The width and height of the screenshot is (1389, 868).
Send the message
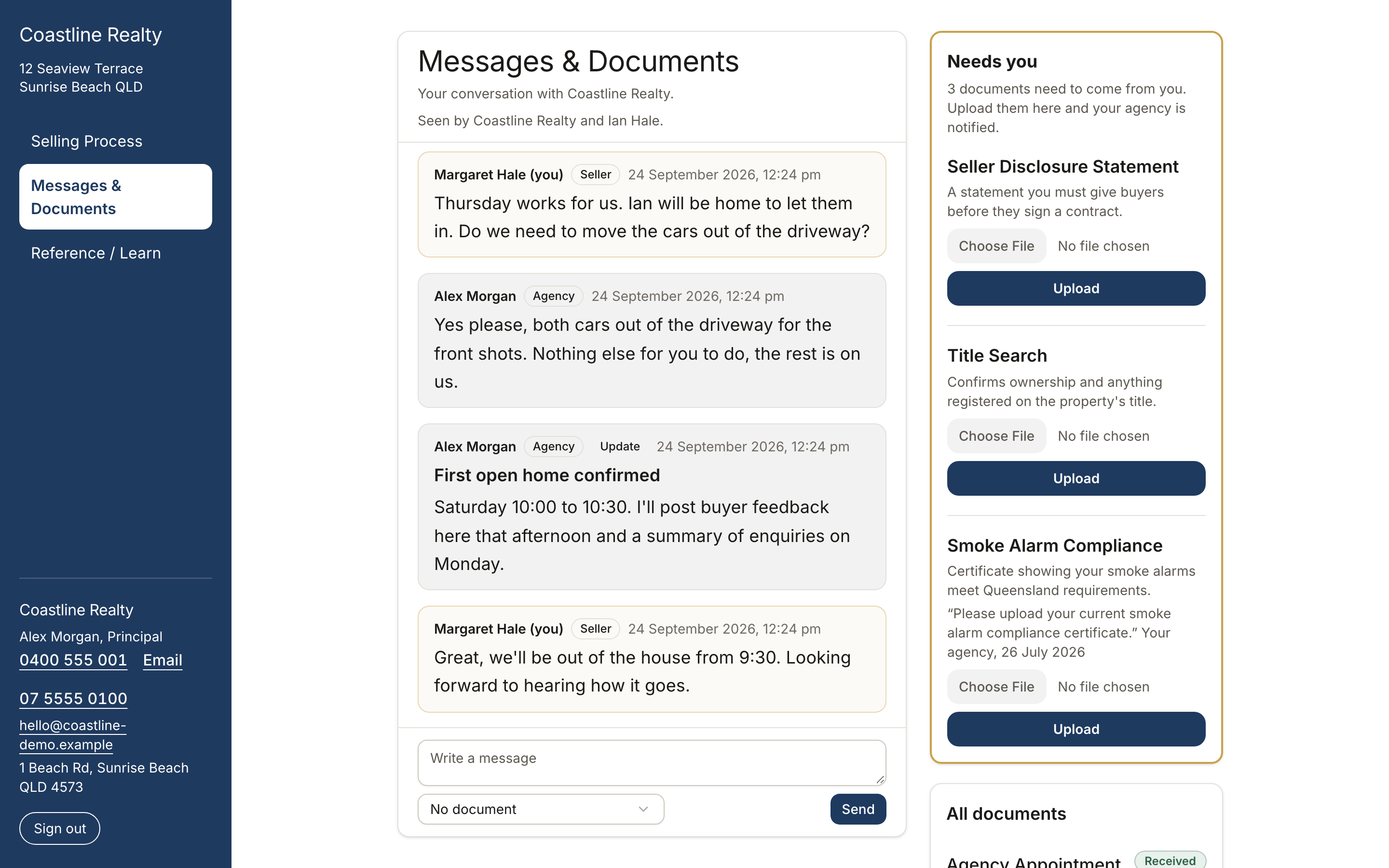[858, 809]
